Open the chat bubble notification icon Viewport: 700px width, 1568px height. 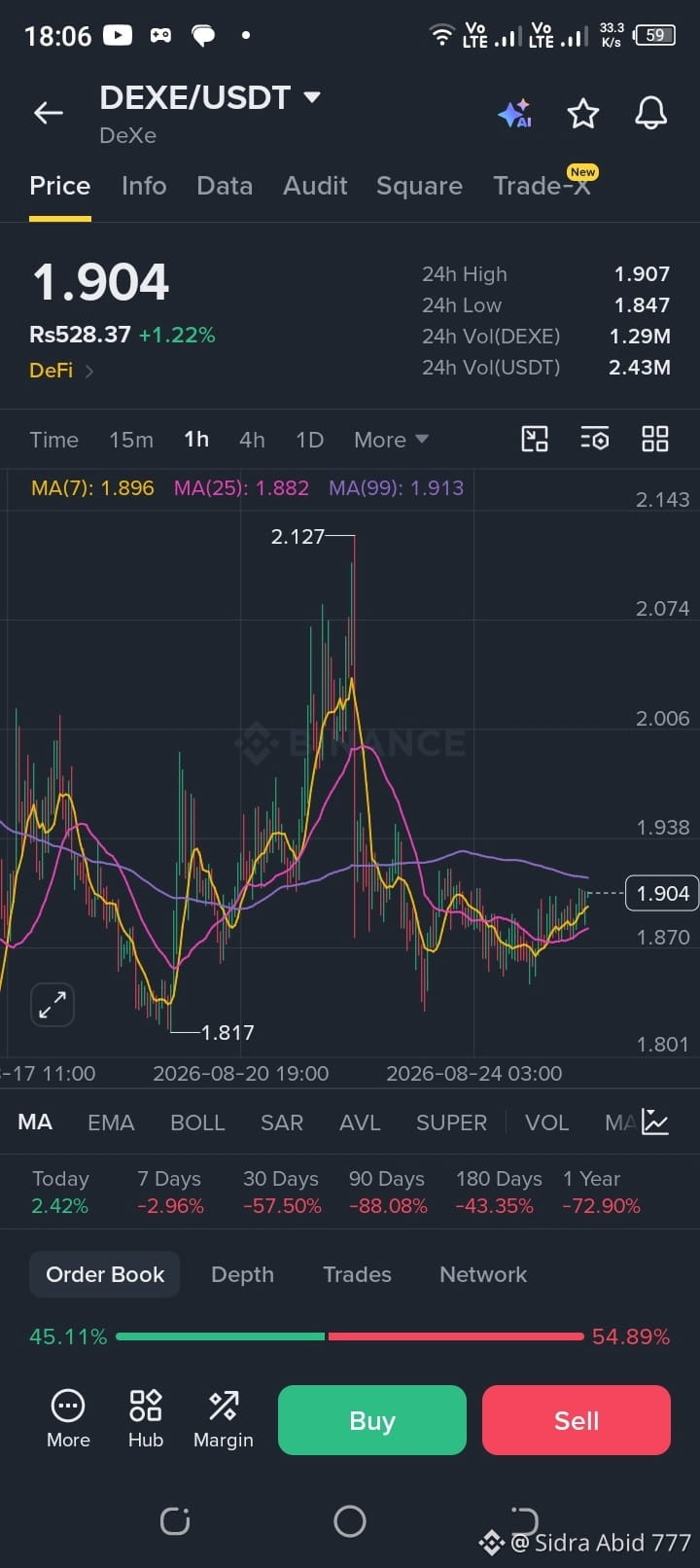click(203, 36)
